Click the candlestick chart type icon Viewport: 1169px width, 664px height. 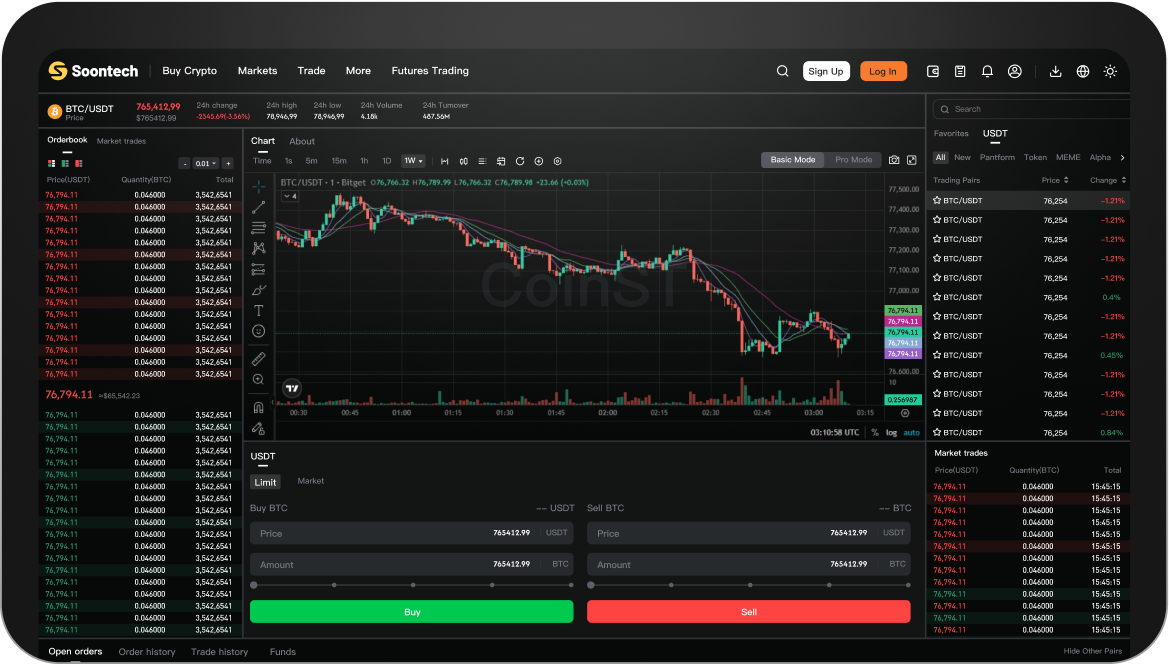click(464, 161)
